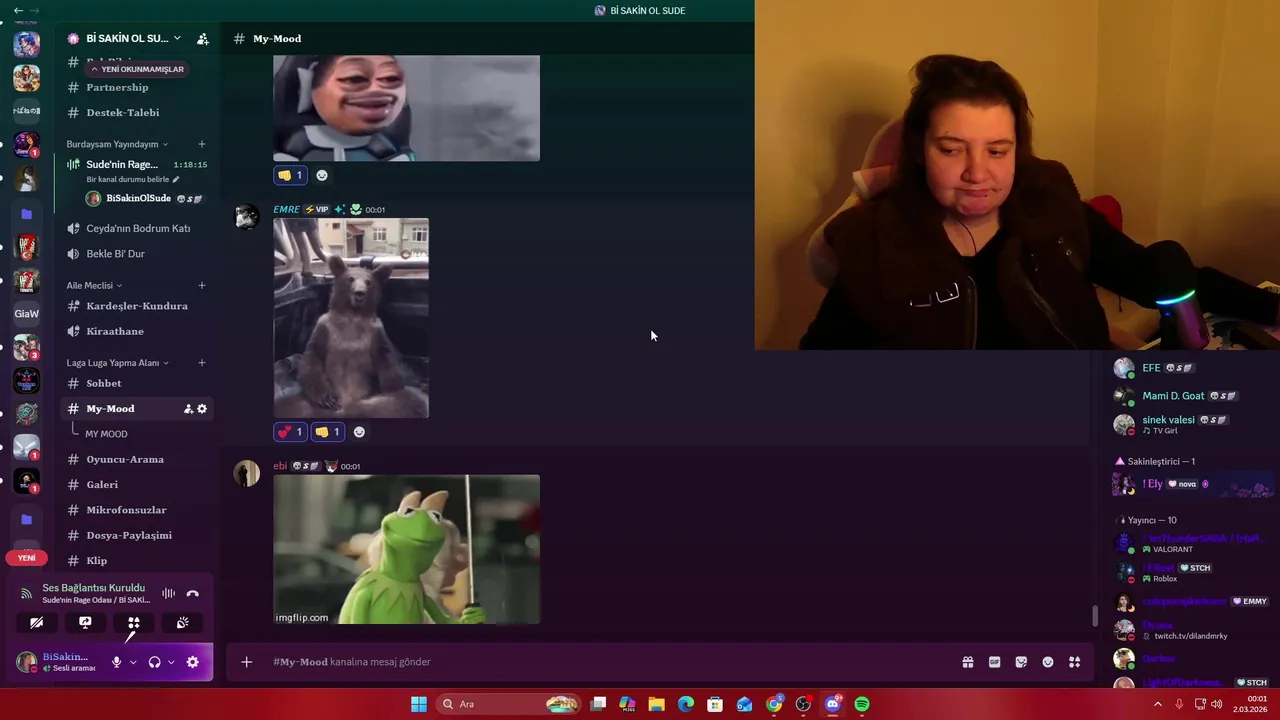Open apps launcher in message bar

coord(1075,662)
